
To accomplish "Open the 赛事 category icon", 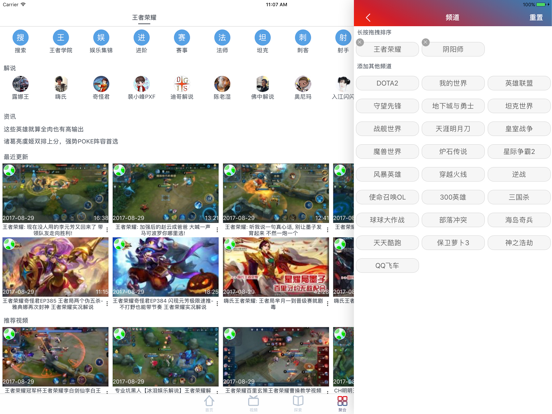I will click(182, 38).
